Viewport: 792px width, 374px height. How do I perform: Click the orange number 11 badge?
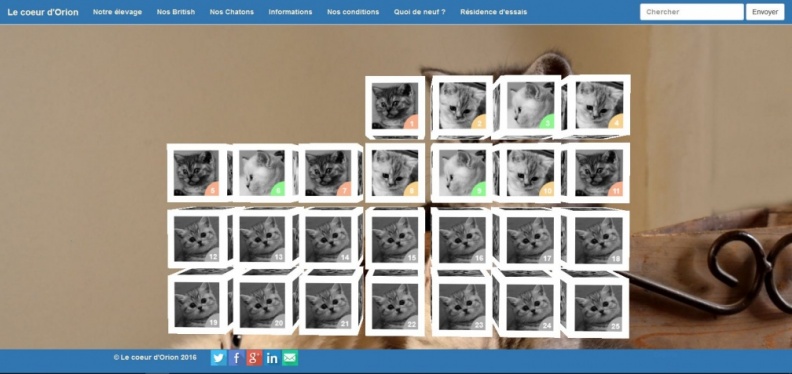pos(616,189)
